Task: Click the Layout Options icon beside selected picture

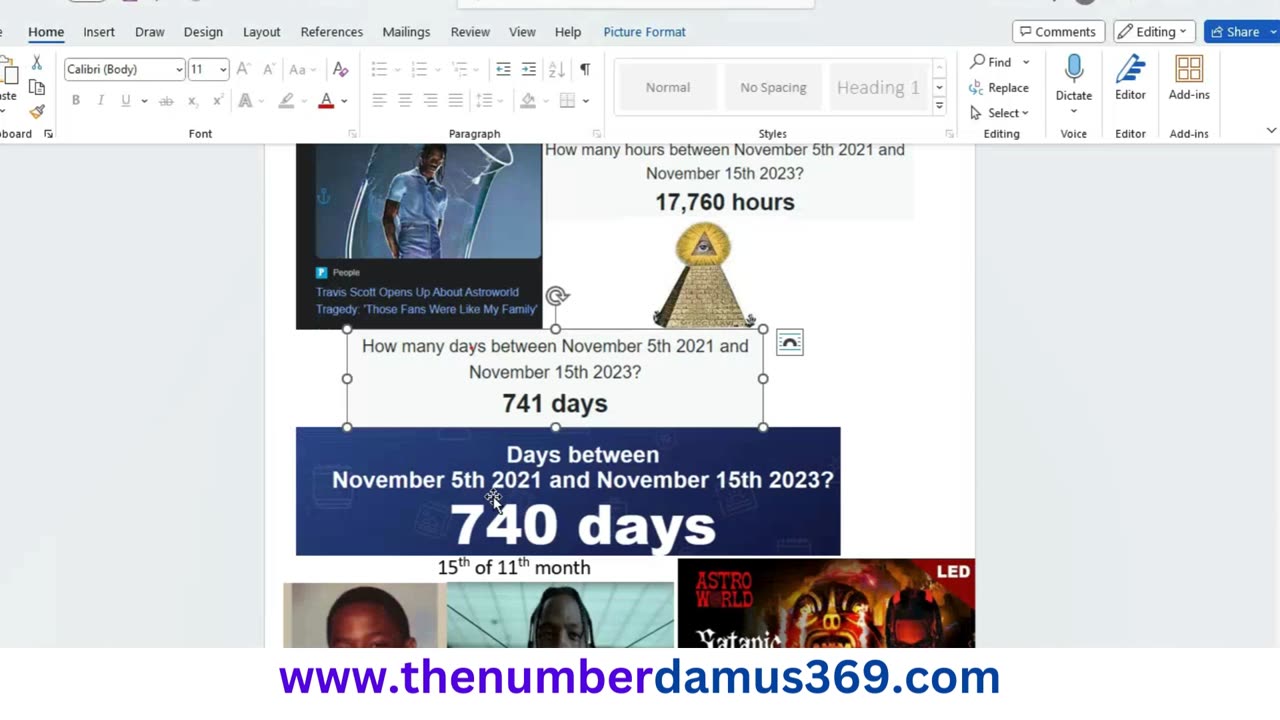Action: pyautogui.click(x=789, y=343)
